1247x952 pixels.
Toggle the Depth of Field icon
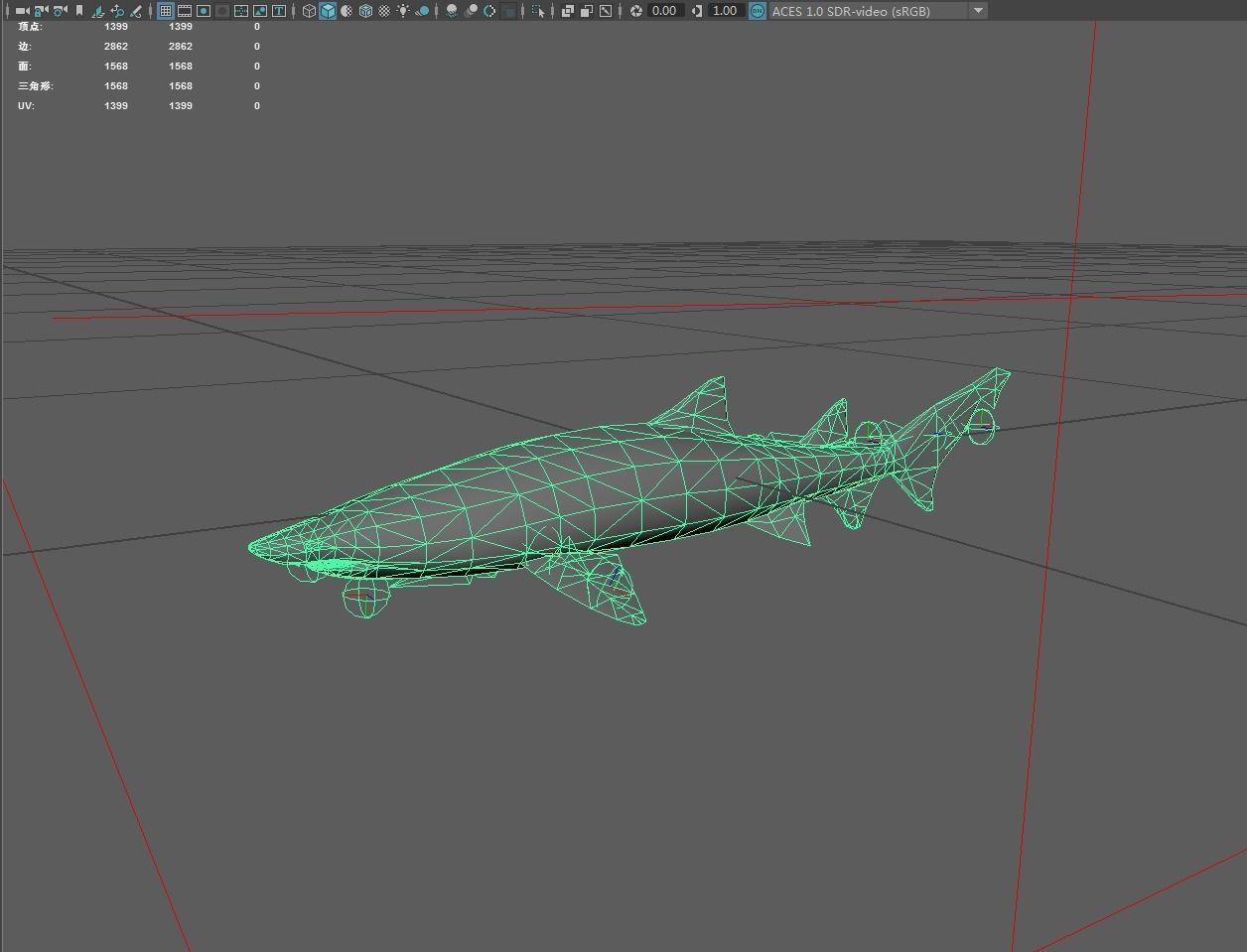[508, 11]
